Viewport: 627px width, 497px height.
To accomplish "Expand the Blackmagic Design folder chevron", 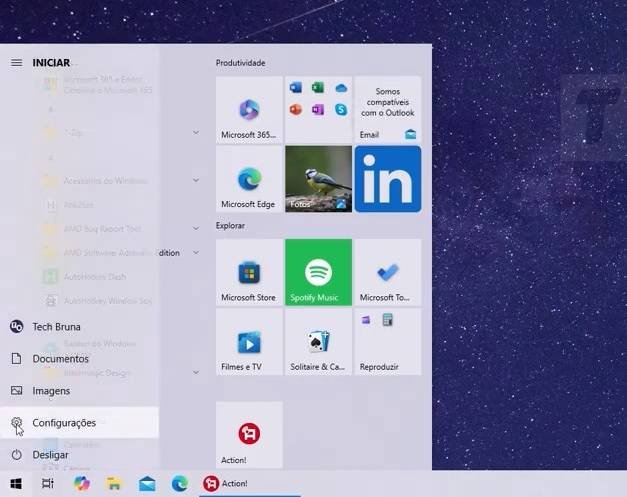I will coord(196,372).
